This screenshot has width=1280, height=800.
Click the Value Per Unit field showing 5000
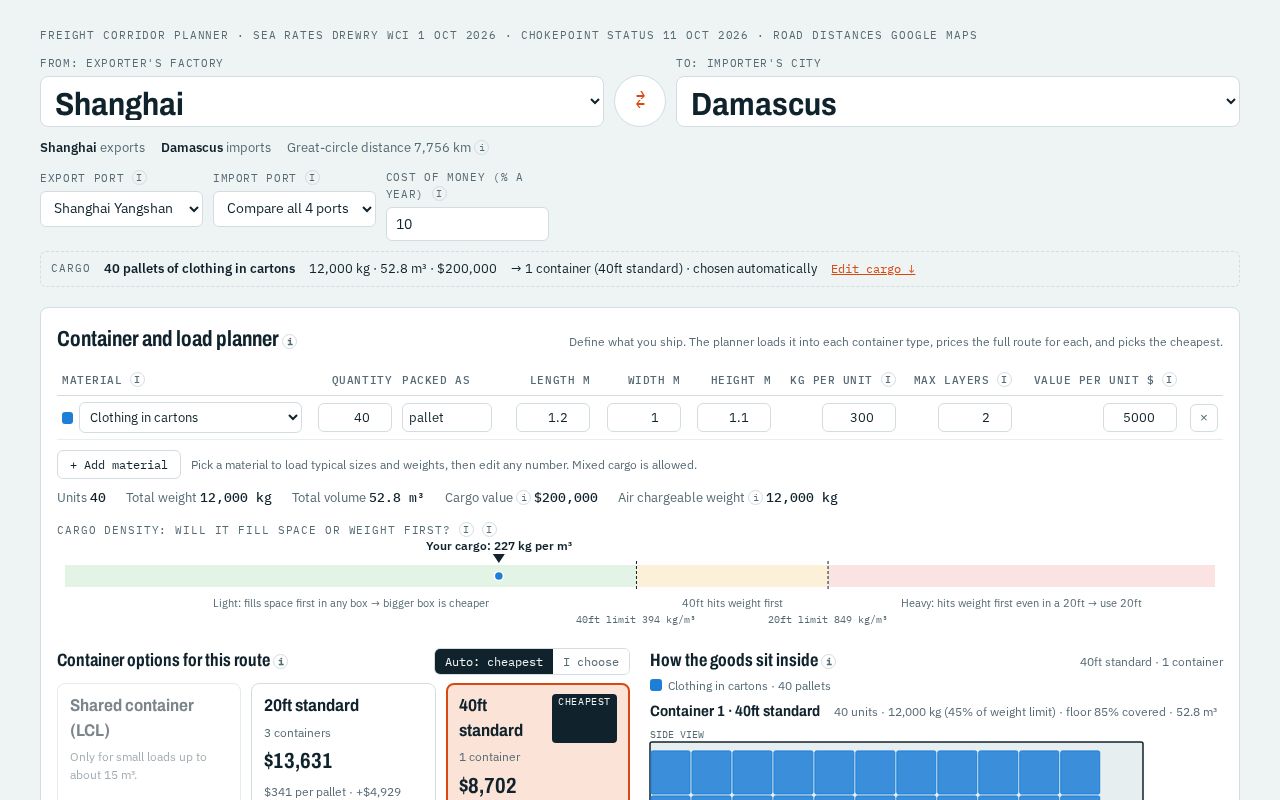click(1140, 418)
